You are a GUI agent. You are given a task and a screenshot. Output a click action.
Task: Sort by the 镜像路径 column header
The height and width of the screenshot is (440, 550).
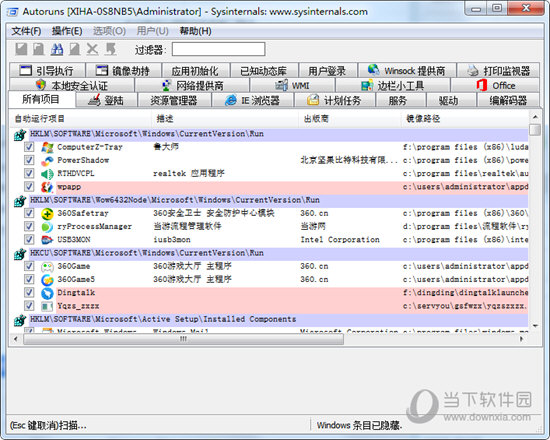point(465,119)
